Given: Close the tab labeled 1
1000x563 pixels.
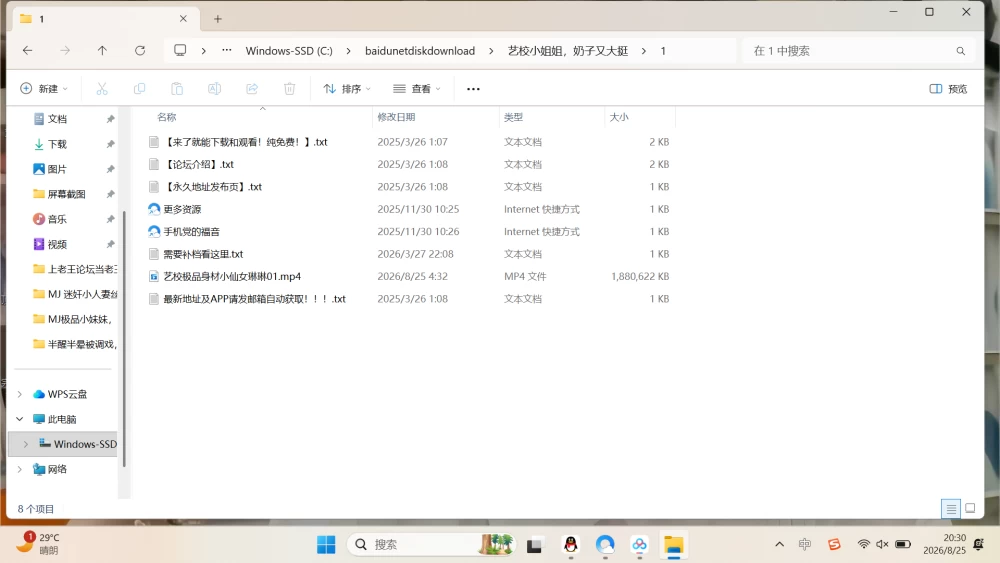Looking at the screenshot, I should tap(183, 18).
